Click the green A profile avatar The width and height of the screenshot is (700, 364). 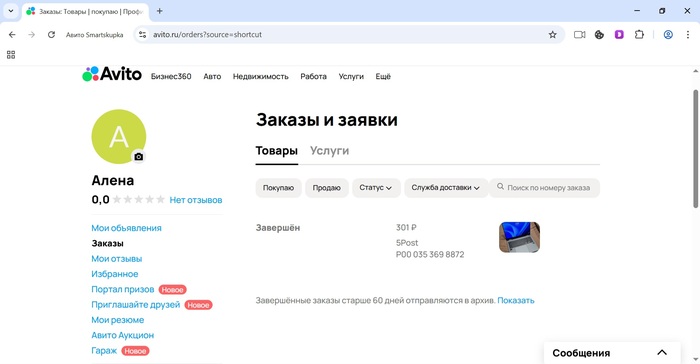coord(119,137)
